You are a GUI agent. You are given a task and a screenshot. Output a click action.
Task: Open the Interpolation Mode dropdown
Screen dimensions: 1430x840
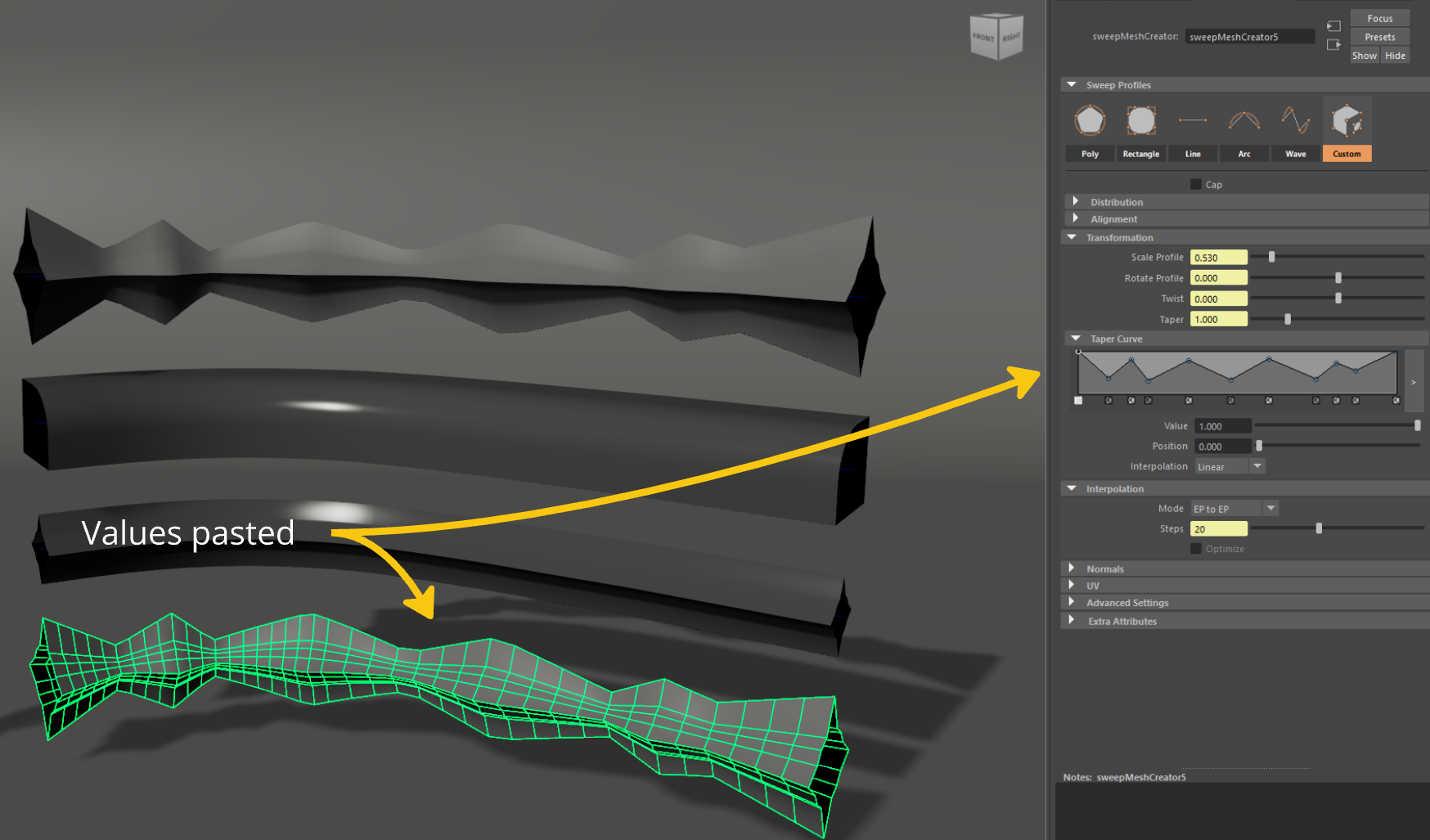[1270, 509]
